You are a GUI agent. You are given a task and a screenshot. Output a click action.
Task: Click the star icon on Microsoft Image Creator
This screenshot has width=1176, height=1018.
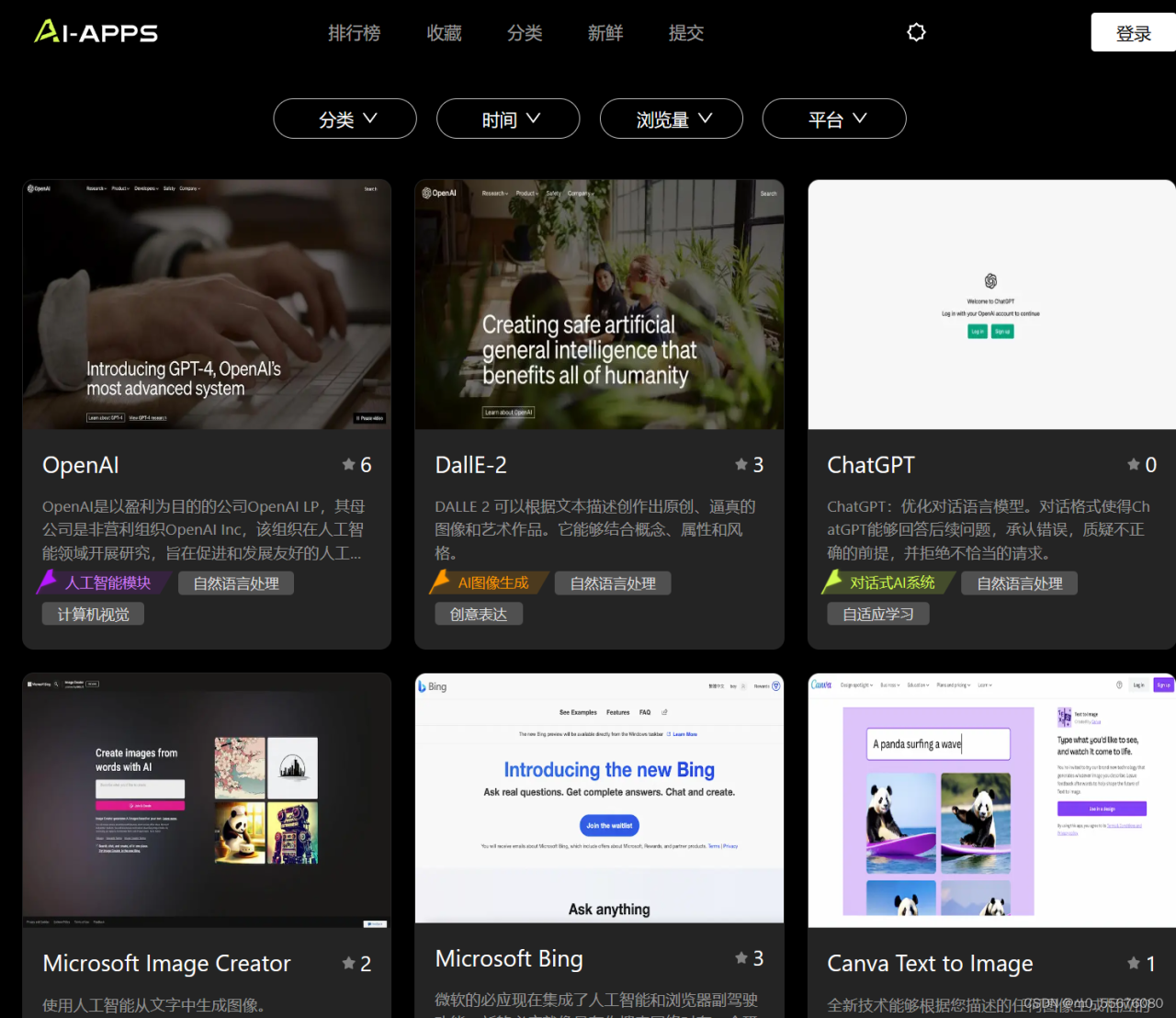pyautogui.click(x=349, y=963)
